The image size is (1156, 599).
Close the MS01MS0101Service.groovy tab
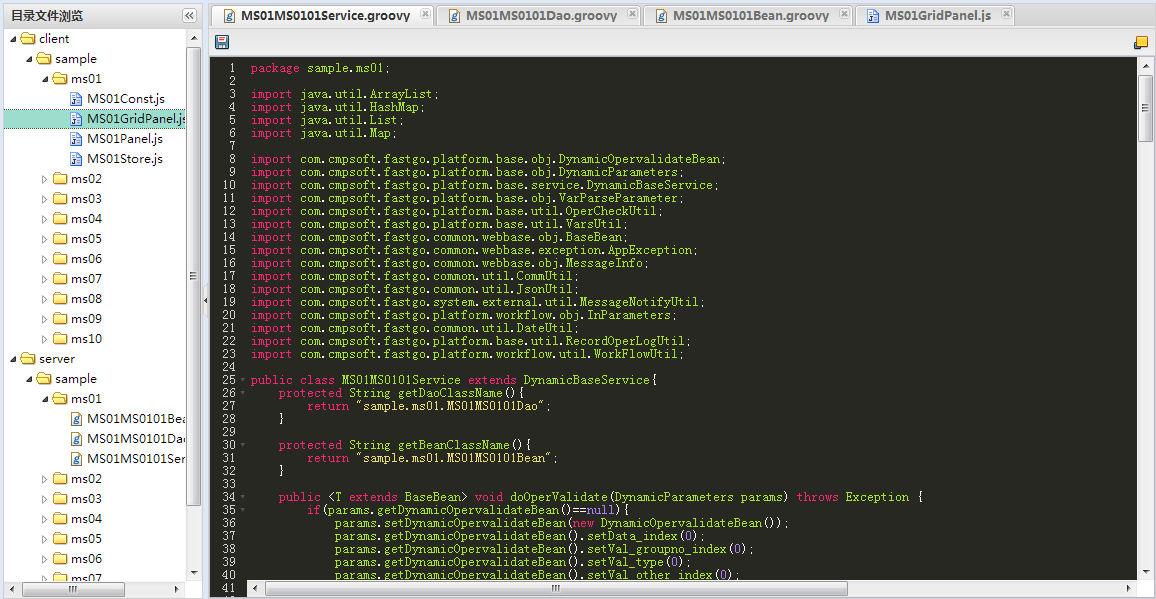[425, 14]
